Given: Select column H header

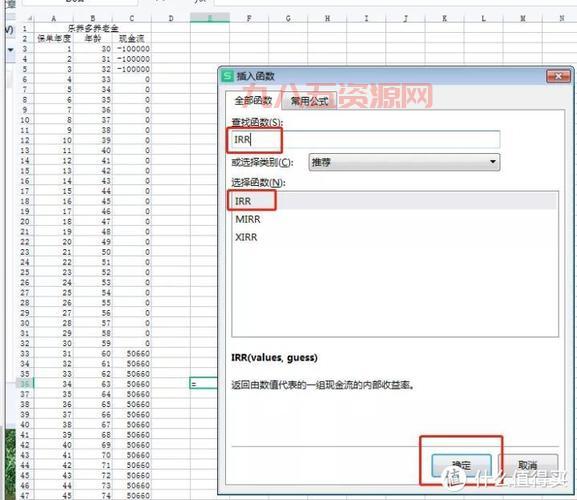Looking at the screenshot, I should tap(327, 18).
